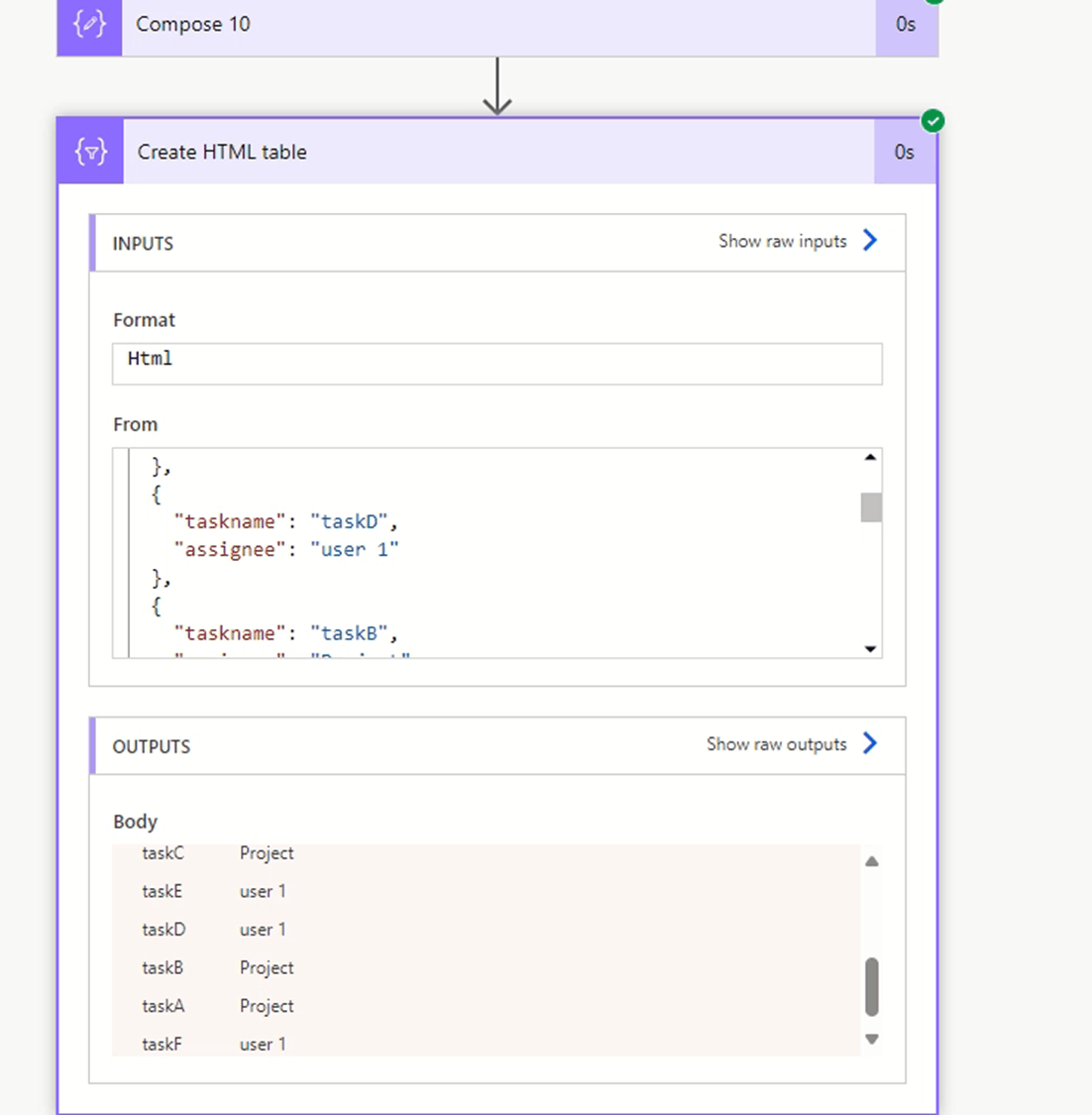1092x1115 pixels.
Task: Click the INPUTS section heading
Action: 143,244
